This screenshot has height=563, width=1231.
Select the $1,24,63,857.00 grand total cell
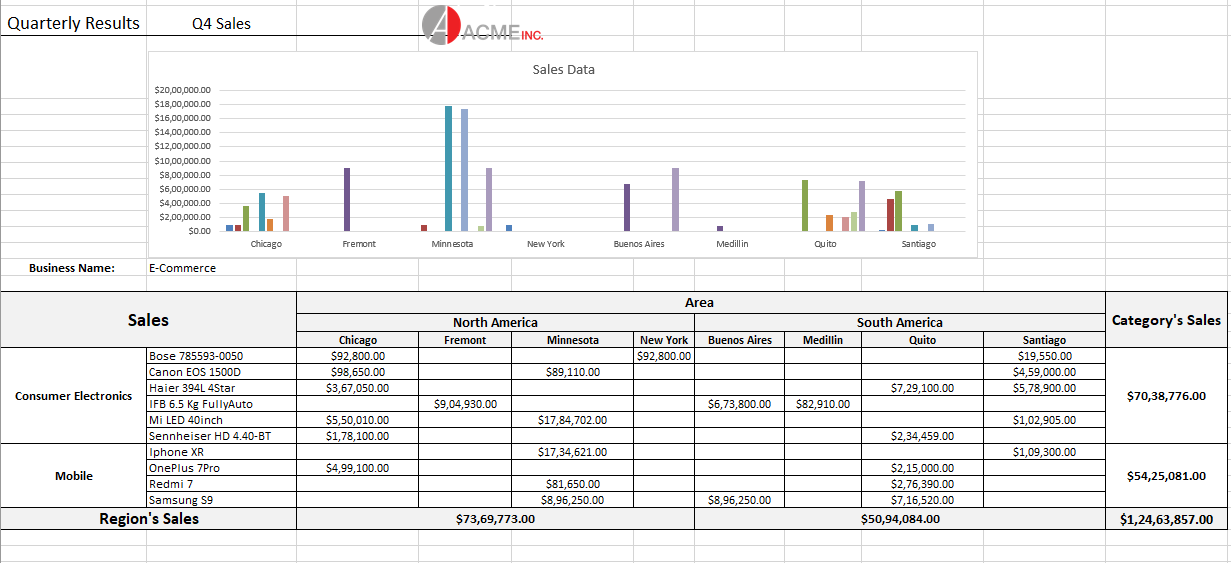(x=1166, y=519)
